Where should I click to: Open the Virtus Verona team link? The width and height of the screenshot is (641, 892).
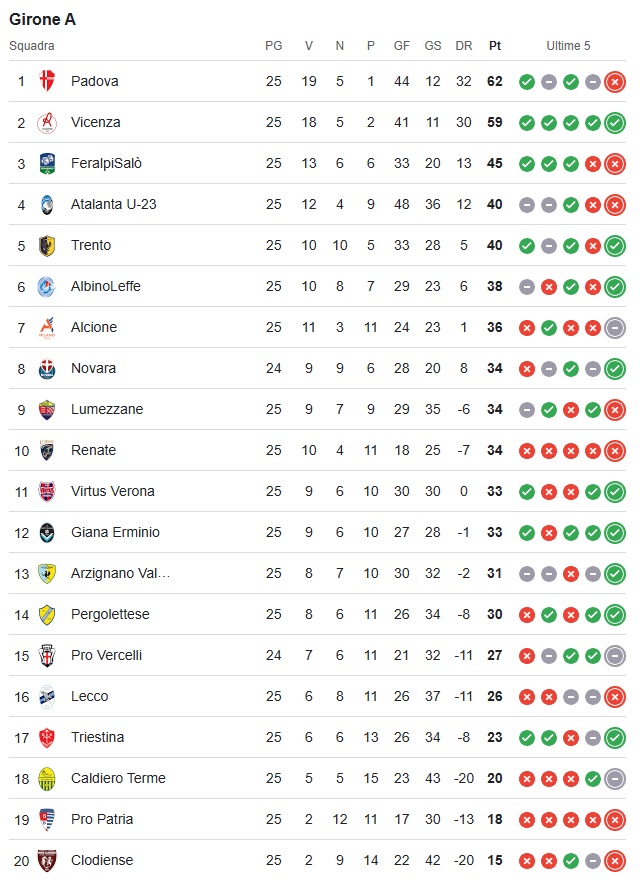pyautogui.click(x=113, y=491)
